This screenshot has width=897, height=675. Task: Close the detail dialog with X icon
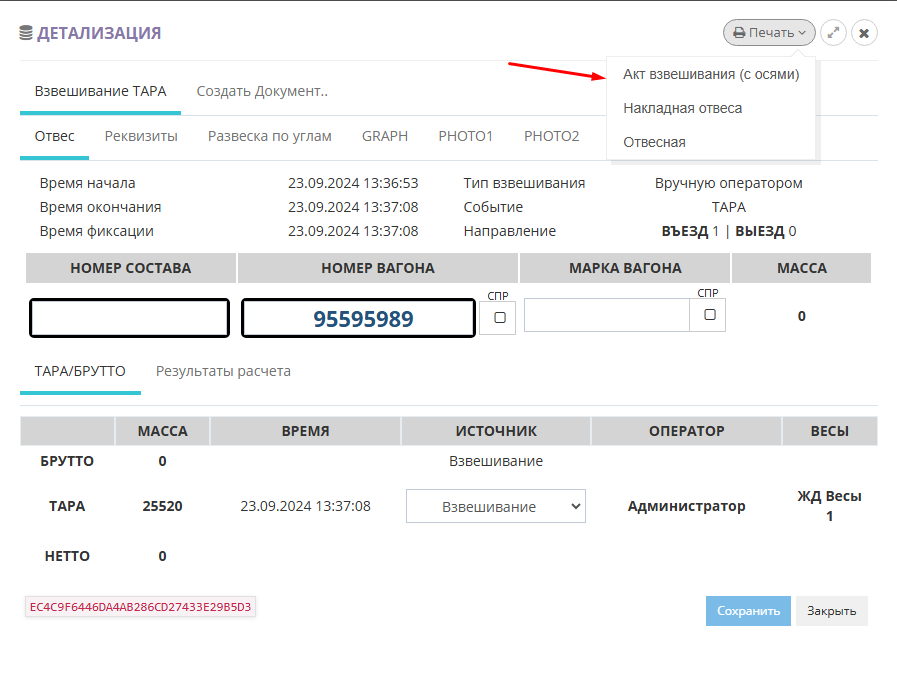(x=864, y=33)
